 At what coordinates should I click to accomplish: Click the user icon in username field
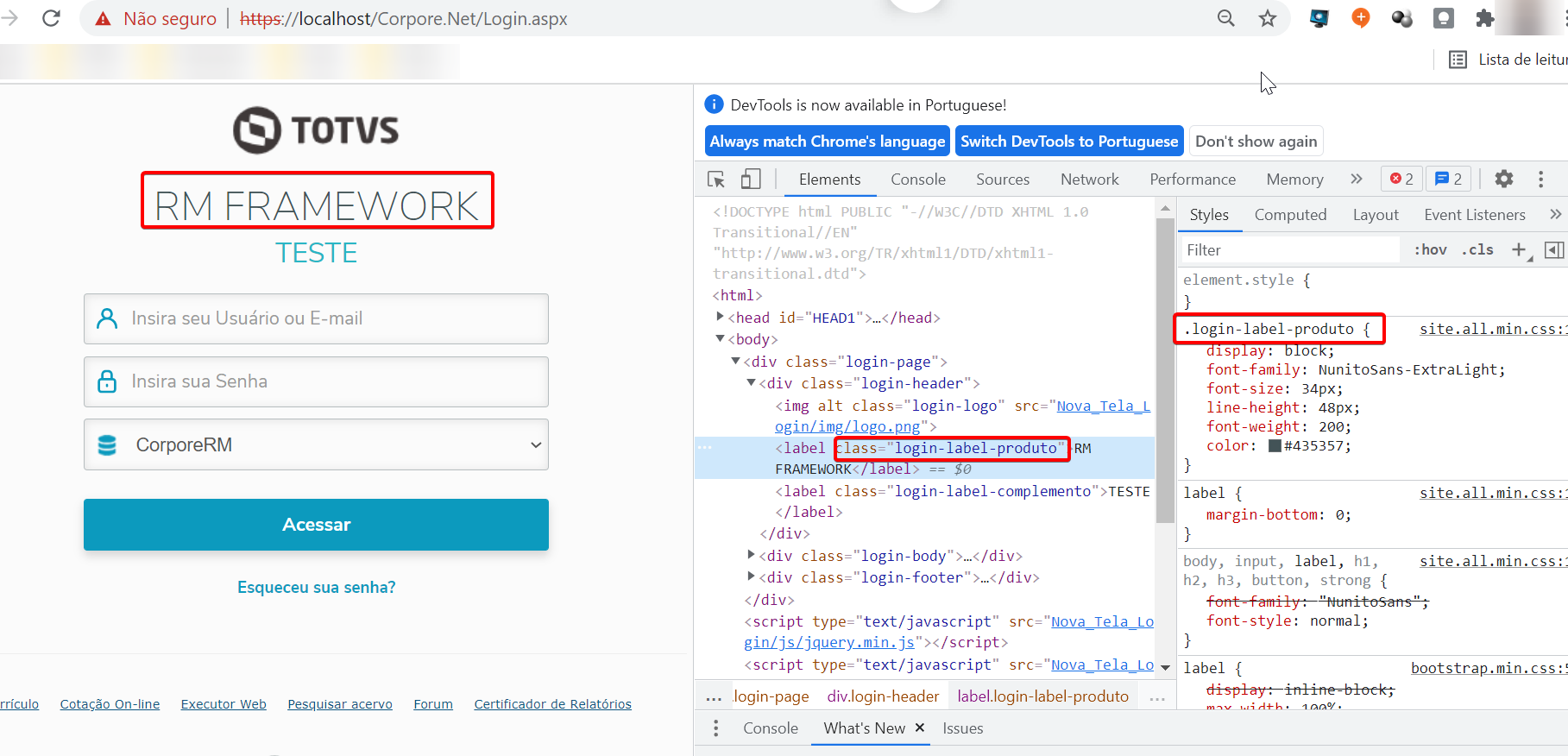pos(107,318)
